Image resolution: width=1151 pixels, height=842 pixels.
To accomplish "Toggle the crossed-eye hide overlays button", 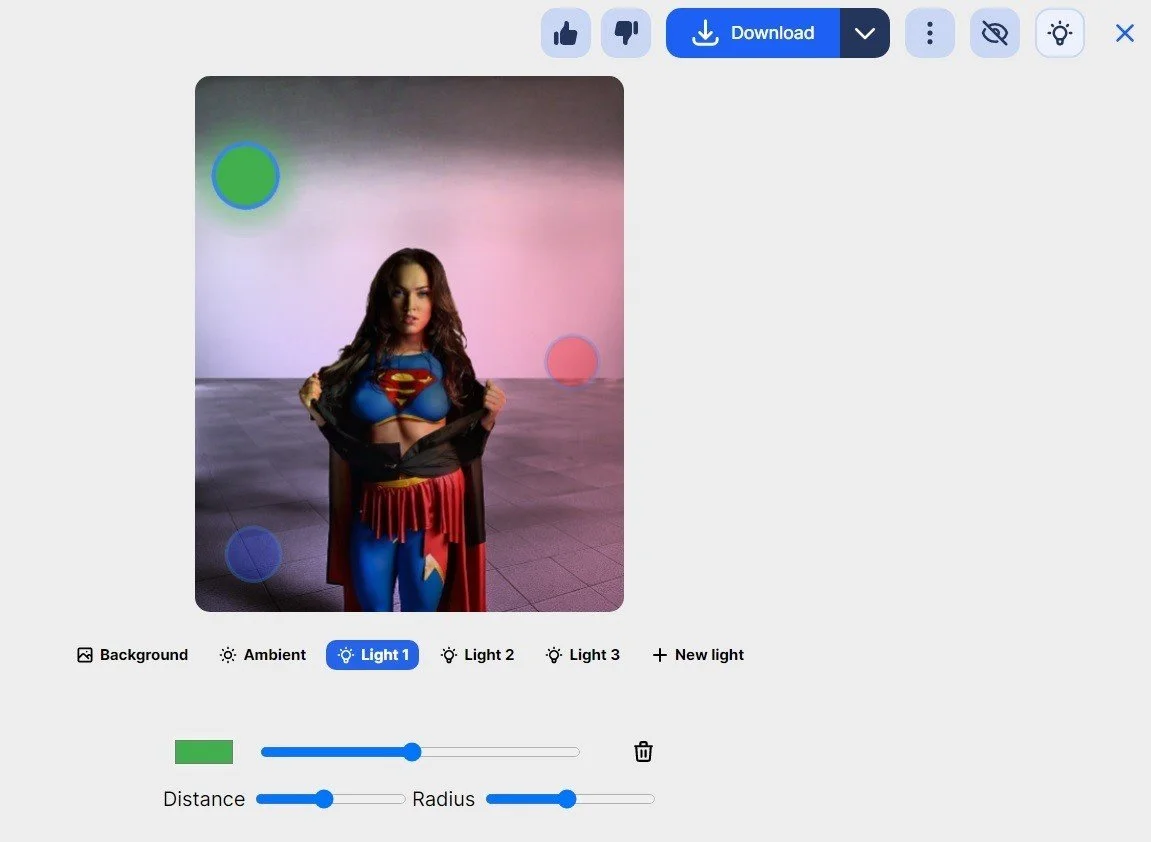I will tap(995, 33).
